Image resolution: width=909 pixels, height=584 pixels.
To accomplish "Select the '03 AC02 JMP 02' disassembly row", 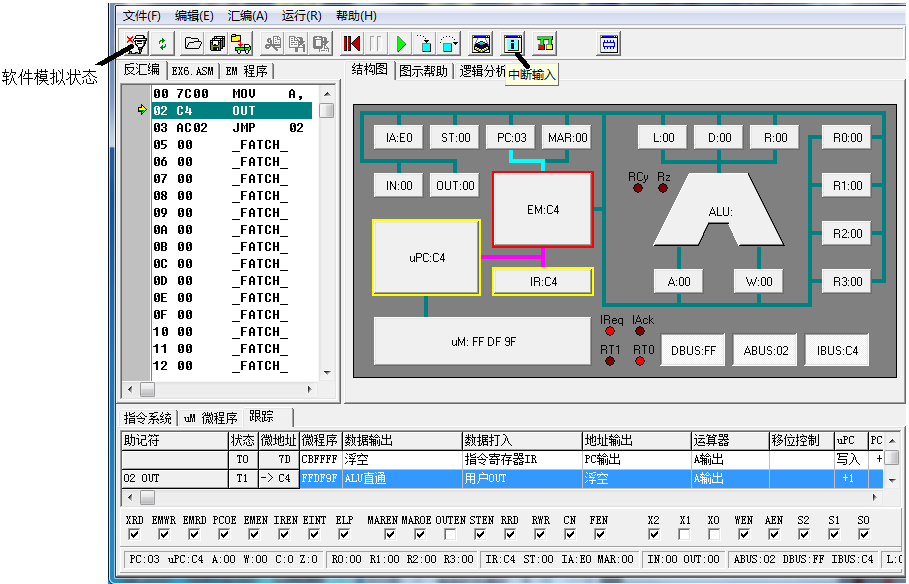I will (232, 128).
